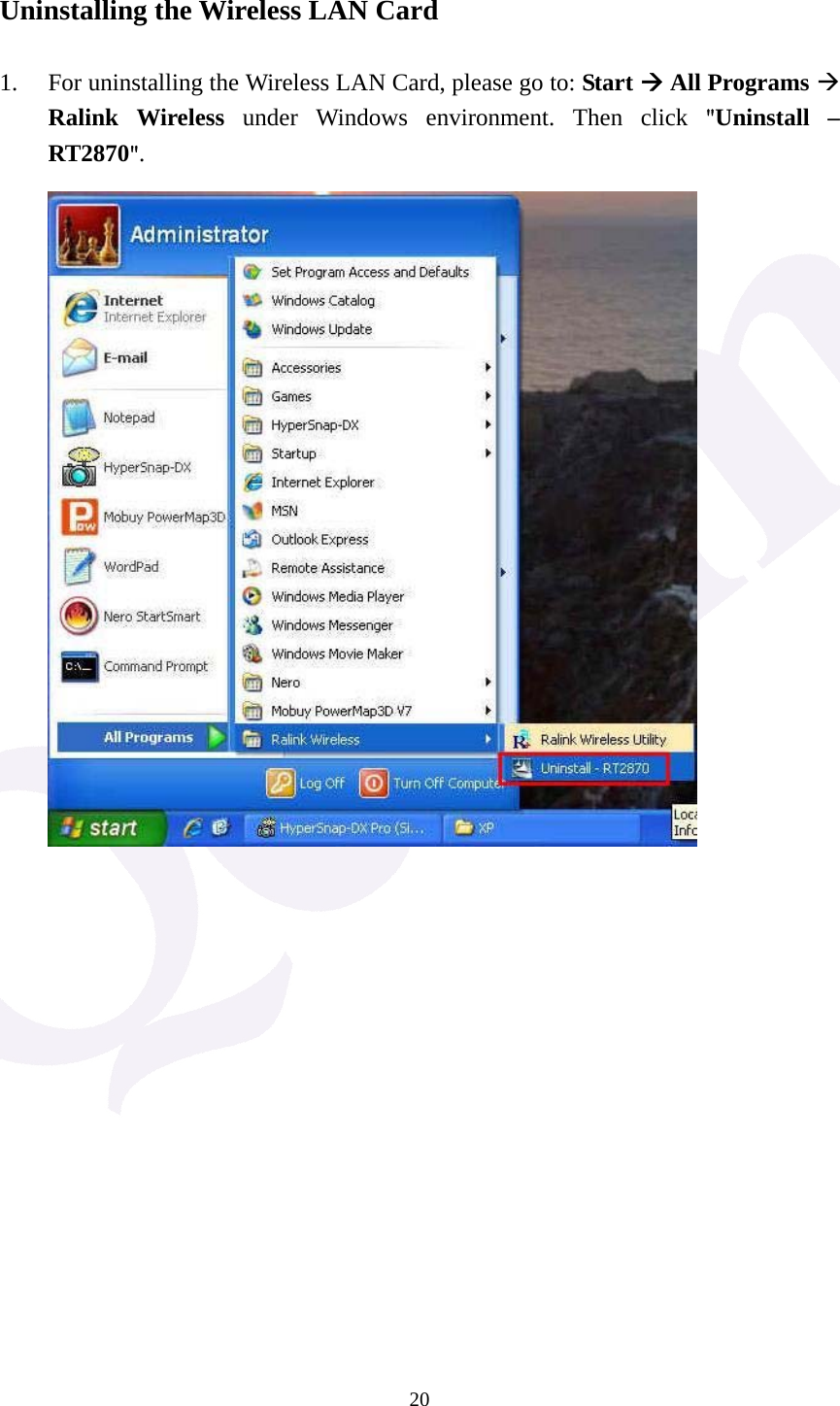Open WordPad
The width and height of the screenshot is (840, 1406).
pyautogui.click(x=132, y=566)
